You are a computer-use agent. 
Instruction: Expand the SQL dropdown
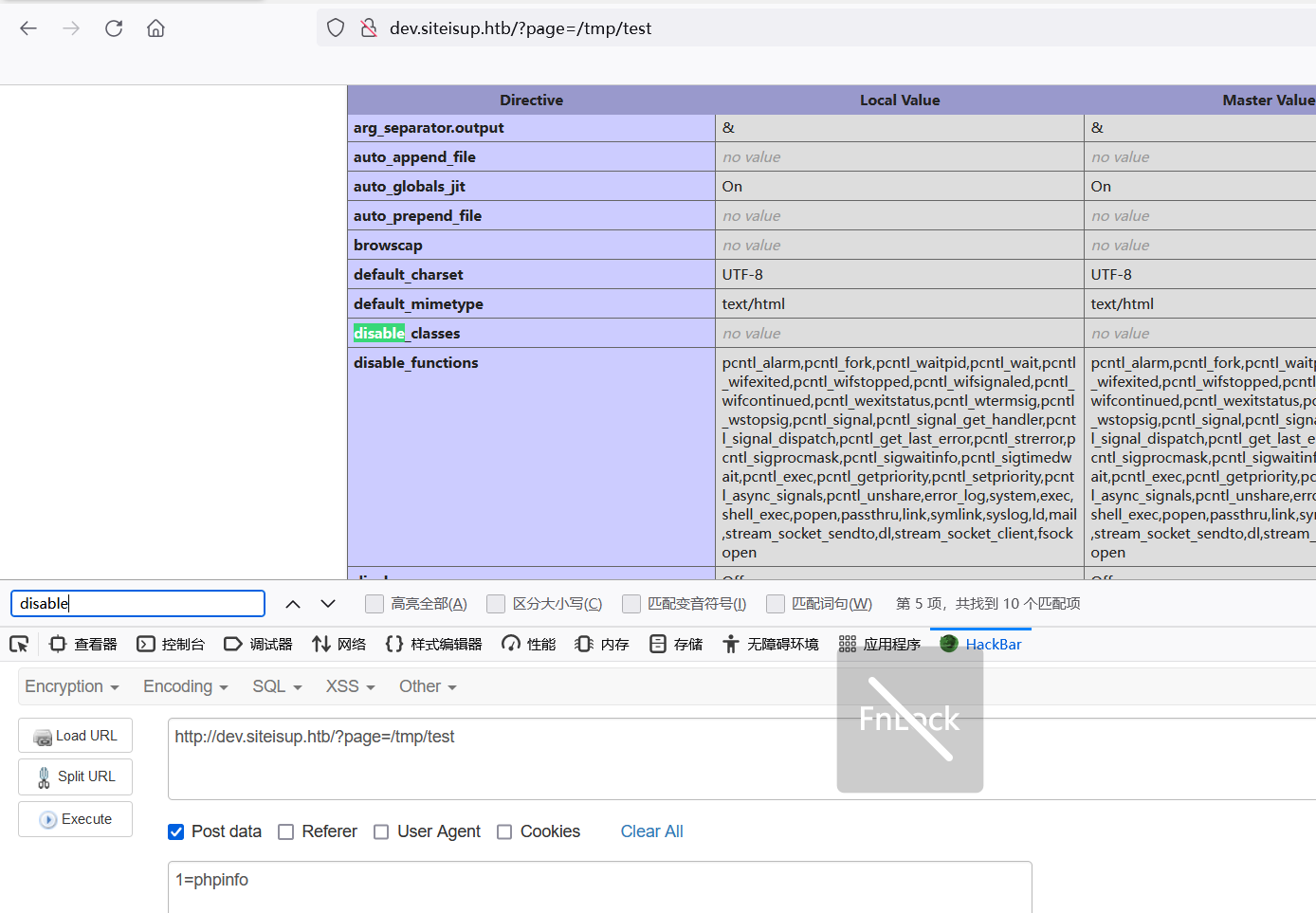point(276,686)
